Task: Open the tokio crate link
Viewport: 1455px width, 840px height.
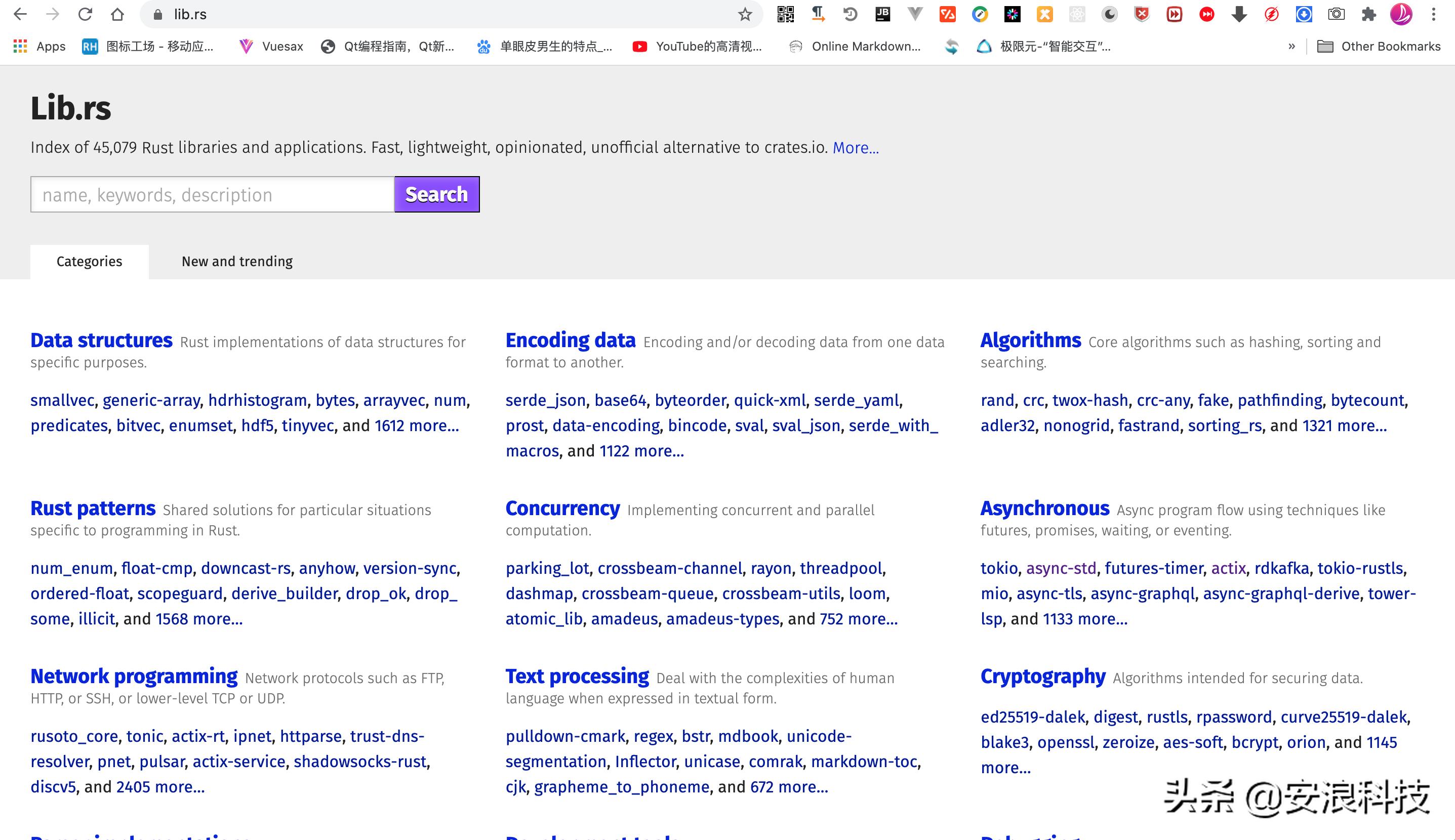Action: [x=998, y=568]
